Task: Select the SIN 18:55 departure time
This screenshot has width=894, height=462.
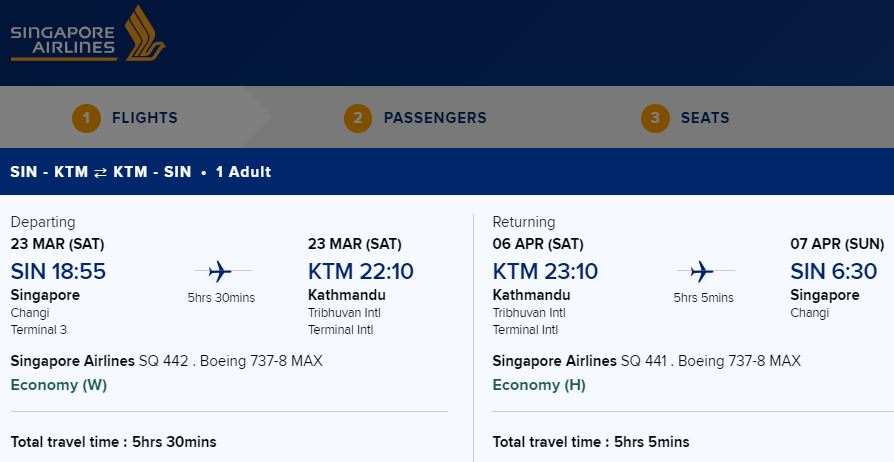Action: click(58, 271)
